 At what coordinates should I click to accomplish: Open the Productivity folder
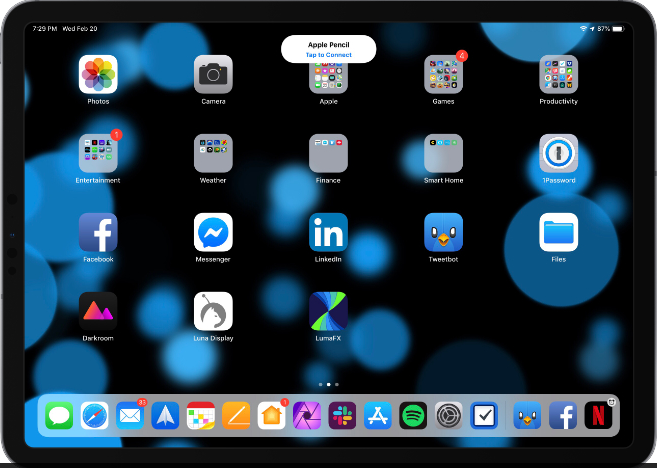pos(559,74)
